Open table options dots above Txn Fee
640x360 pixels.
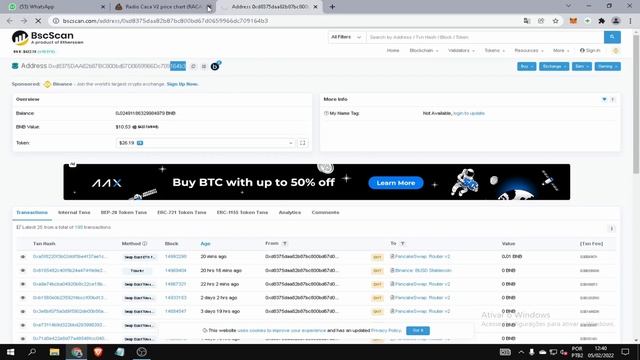coord(611,229)
